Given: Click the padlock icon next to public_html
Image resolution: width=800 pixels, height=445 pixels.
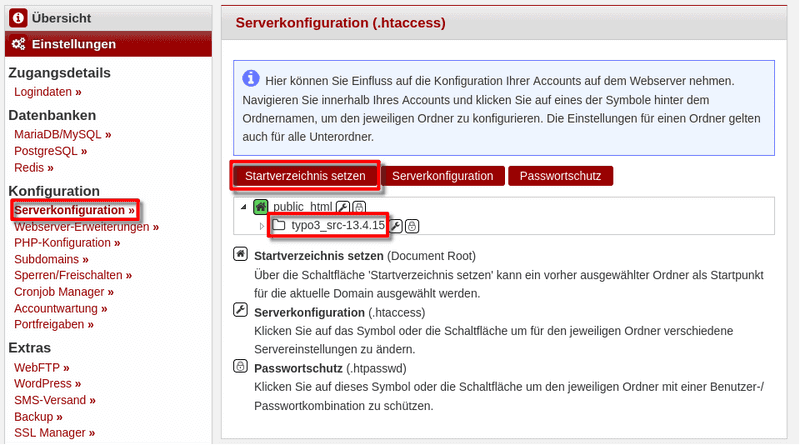Looking at the screenshot, I should [359, 206].
